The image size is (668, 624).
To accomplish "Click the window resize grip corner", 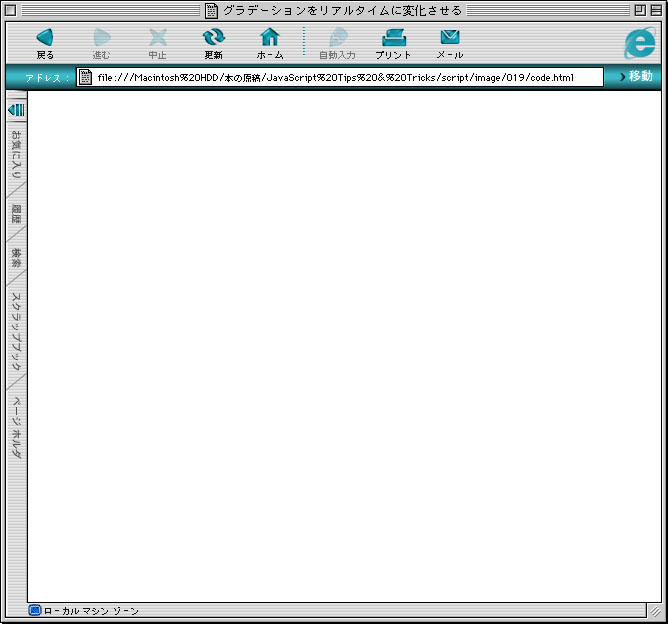I will tap(654, 610).
